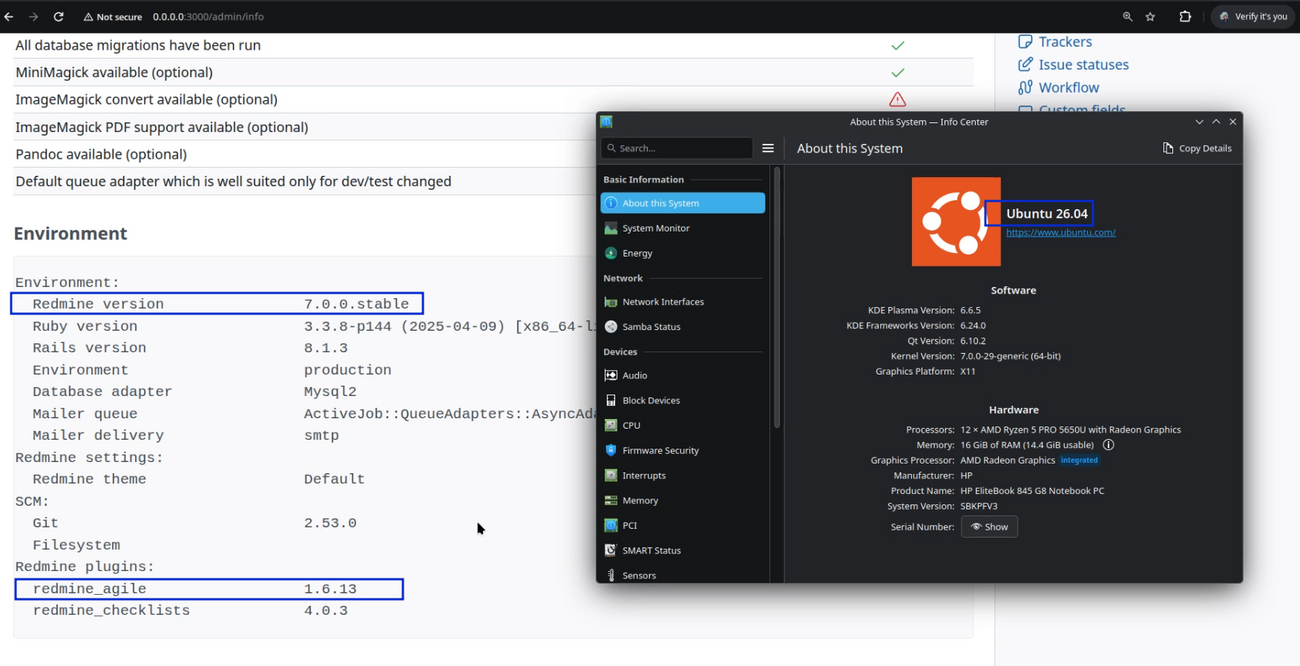Open the ubuntu.com link
1300x666 pixels.
point(1060,232)
